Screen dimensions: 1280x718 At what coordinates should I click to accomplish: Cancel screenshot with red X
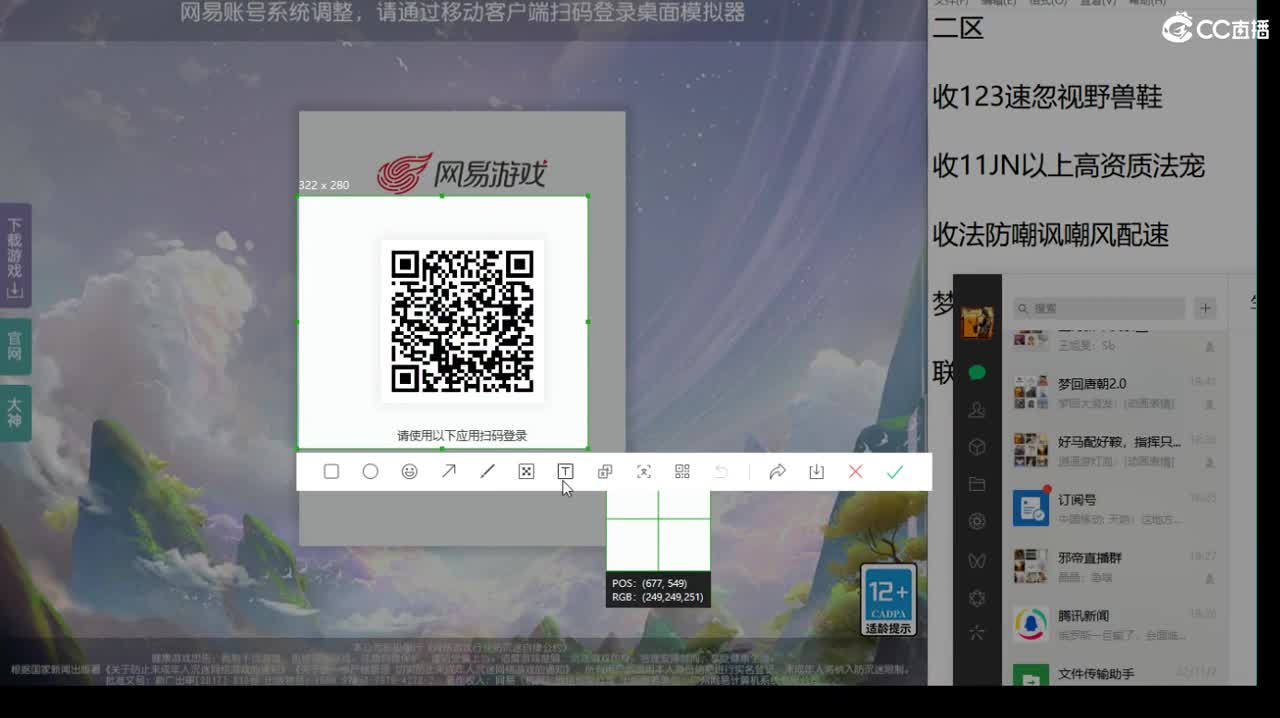click(855, 471)
